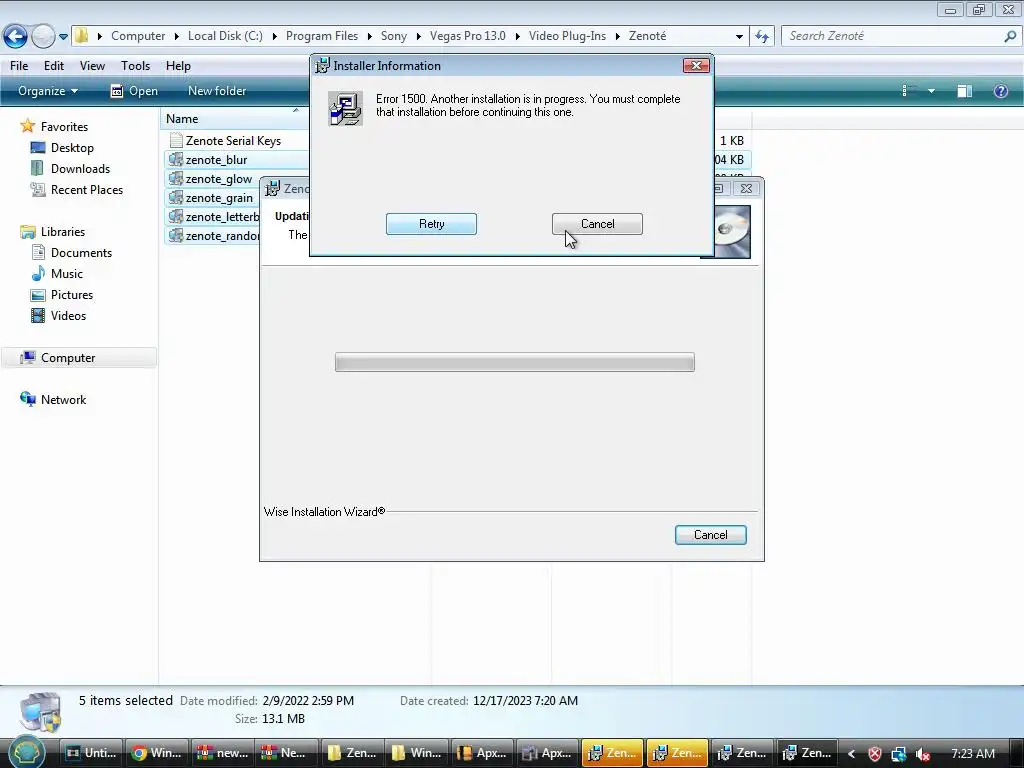Cancel the Error 1500 dialog

click(597, 224)
